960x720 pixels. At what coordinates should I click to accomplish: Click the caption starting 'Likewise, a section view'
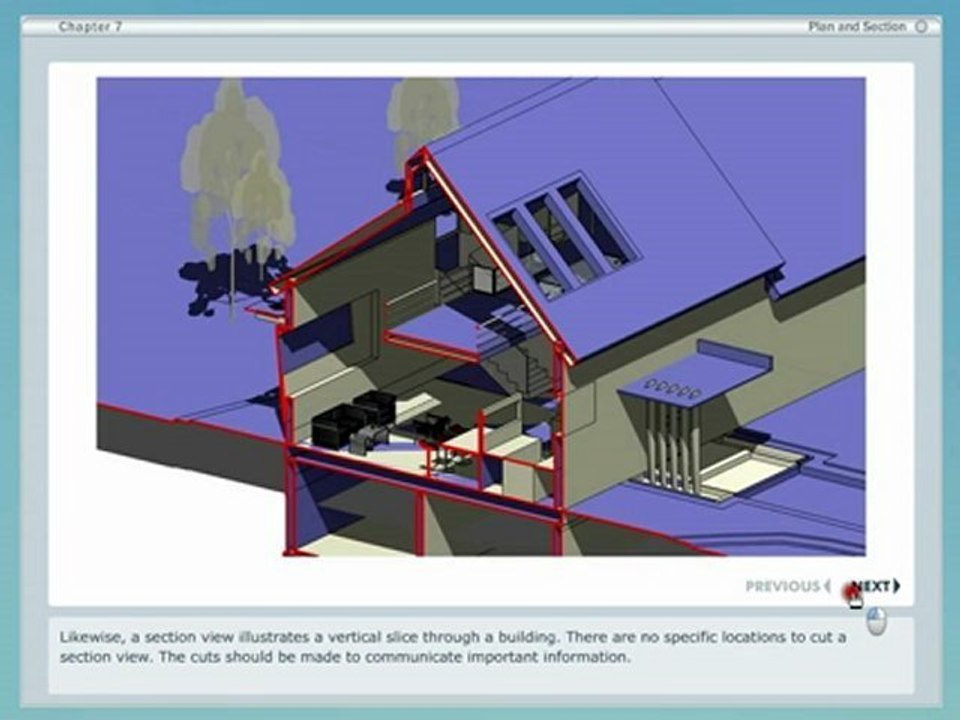click(x=453, y=647)
